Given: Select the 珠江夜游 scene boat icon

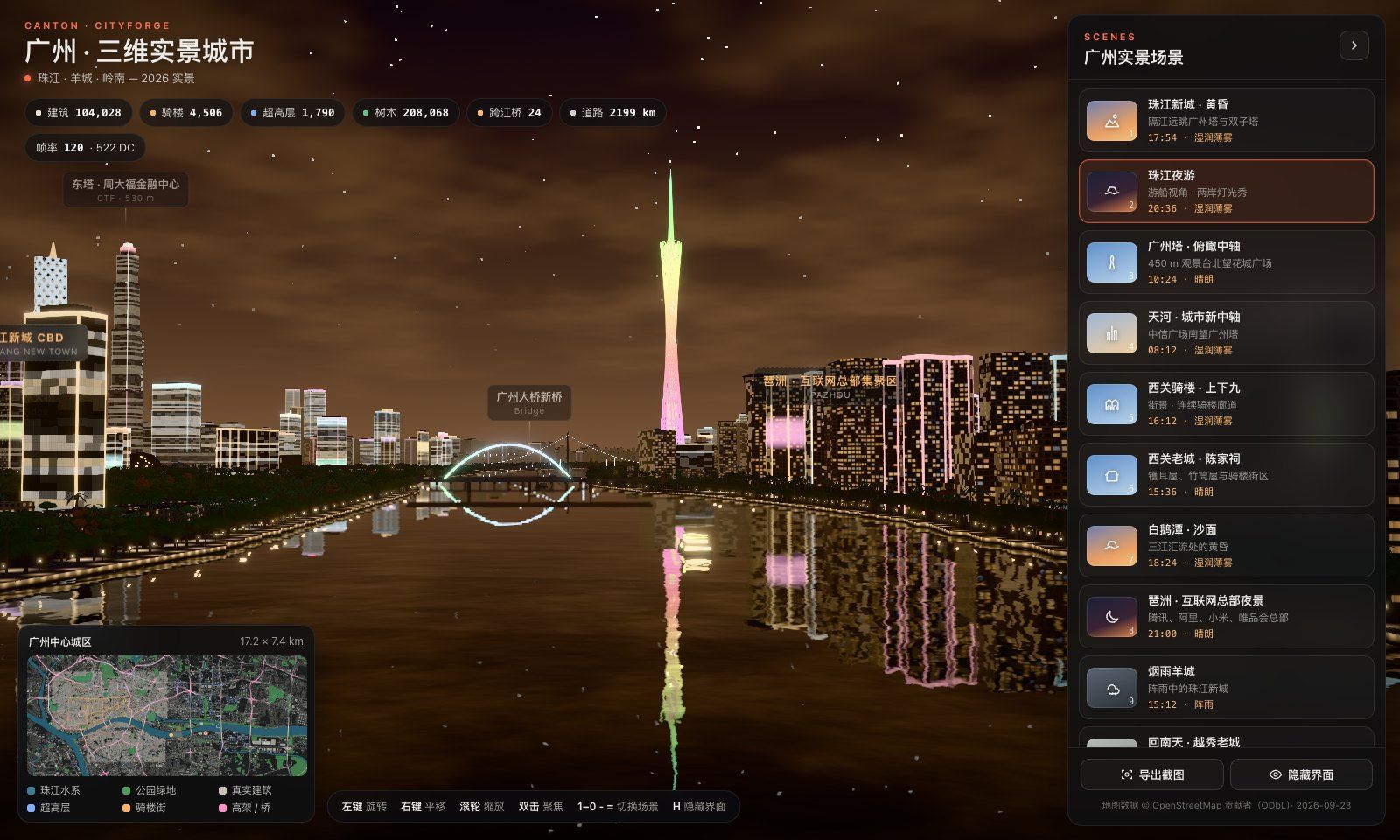Looking at the screenshot, I should (1111, 192).
